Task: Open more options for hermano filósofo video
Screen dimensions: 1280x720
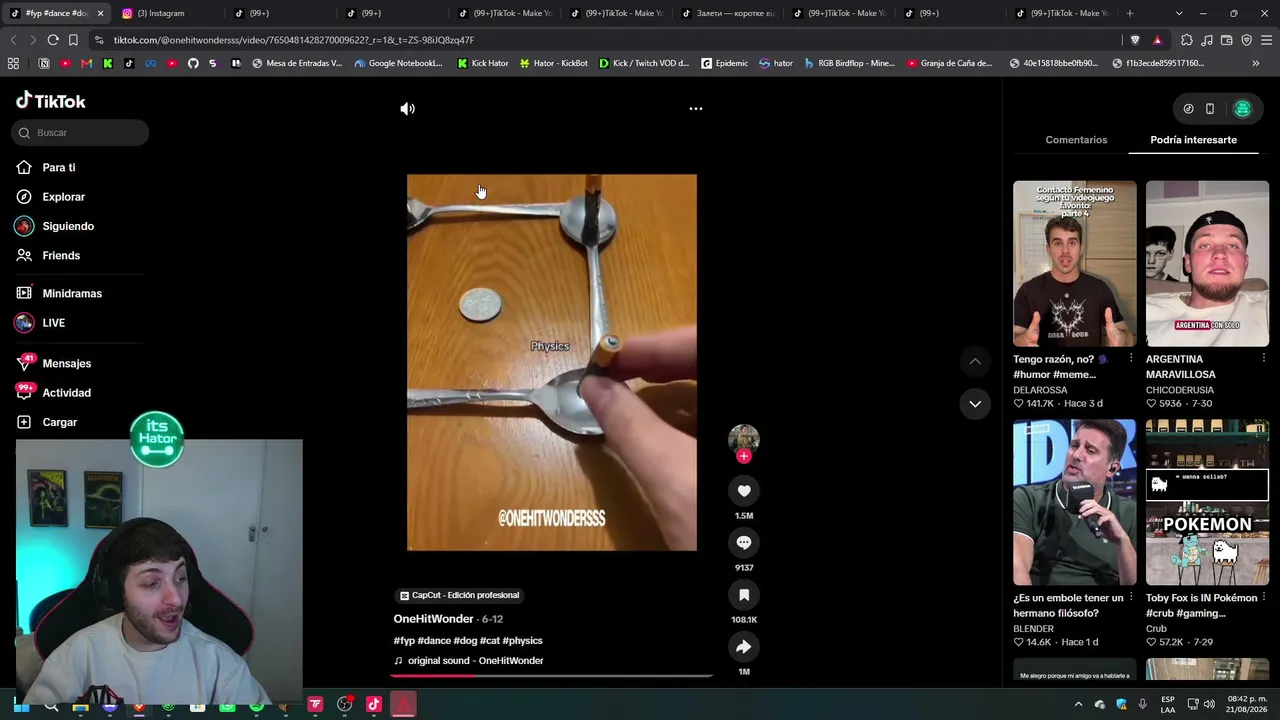Action: tap(1131, 598)
